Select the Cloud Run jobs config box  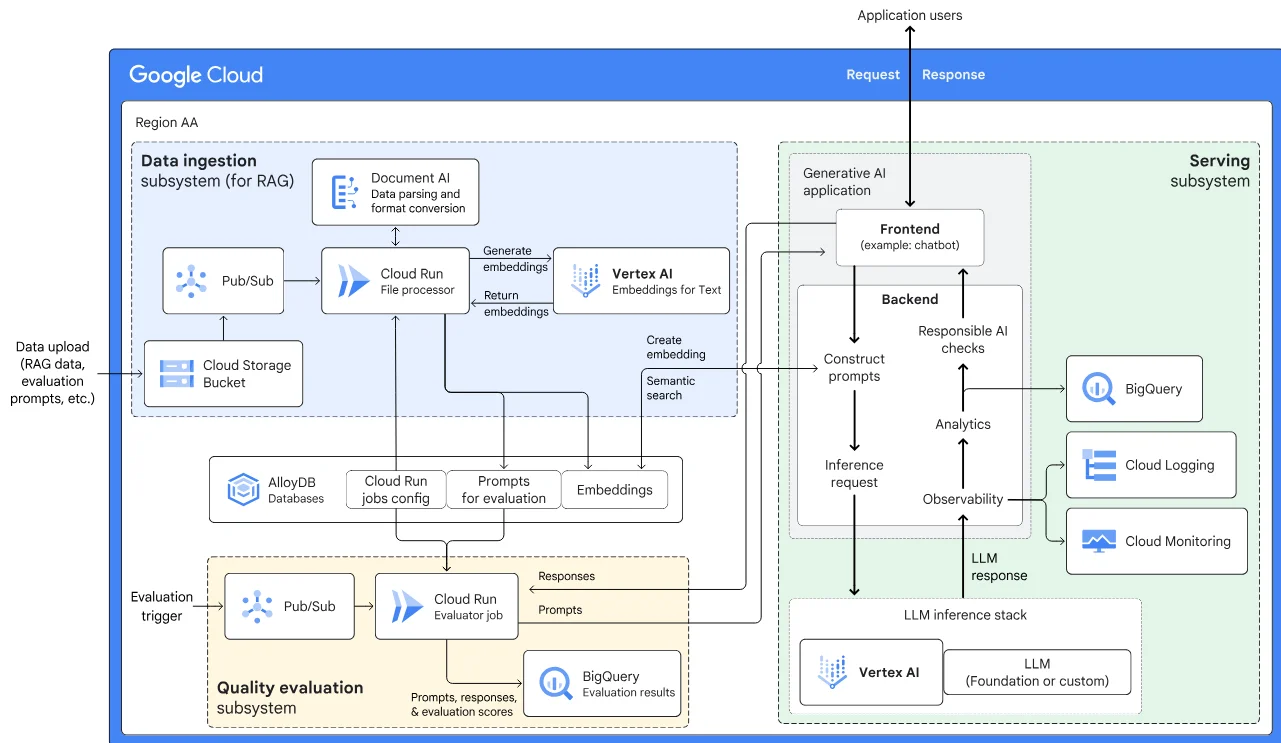click(396, 490)
